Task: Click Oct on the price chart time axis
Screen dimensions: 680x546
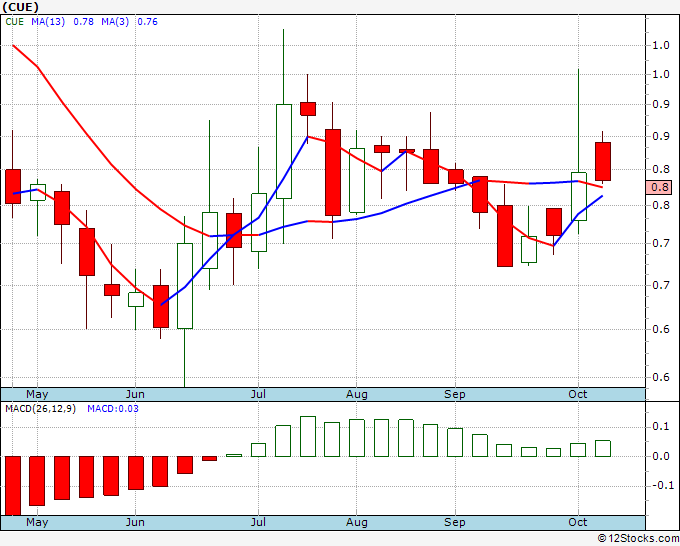Action: point(578,394)
